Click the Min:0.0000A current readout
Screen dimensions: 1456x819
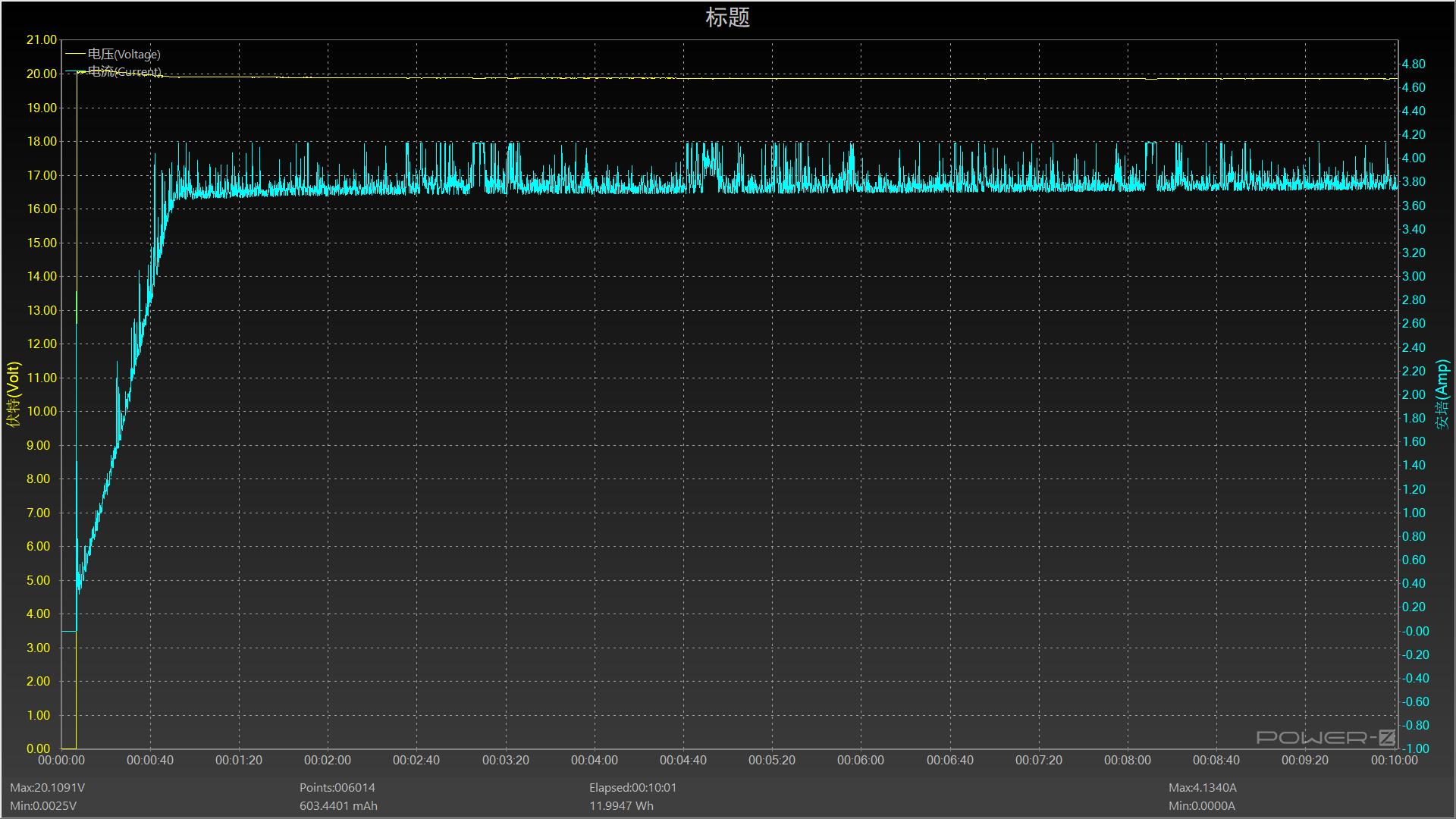tap(1202, 805)
